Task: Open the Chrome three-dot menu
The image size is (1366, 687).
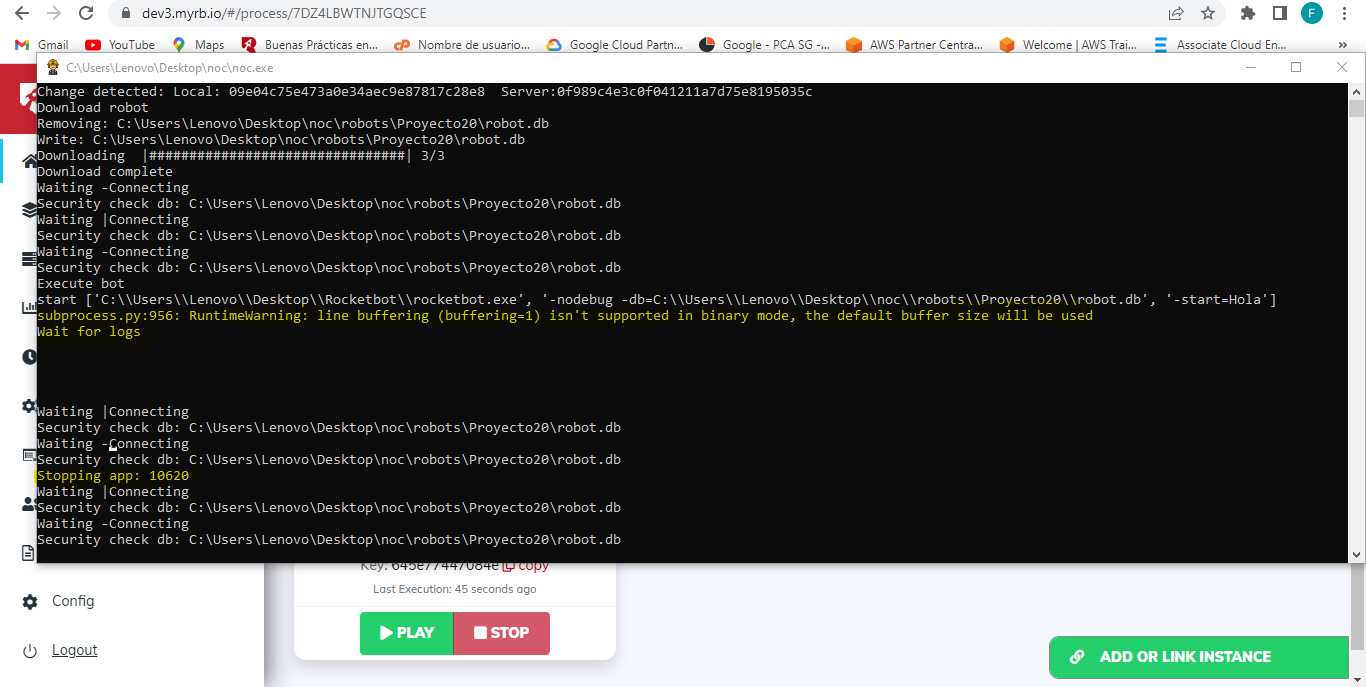Action: [1344, 14]
